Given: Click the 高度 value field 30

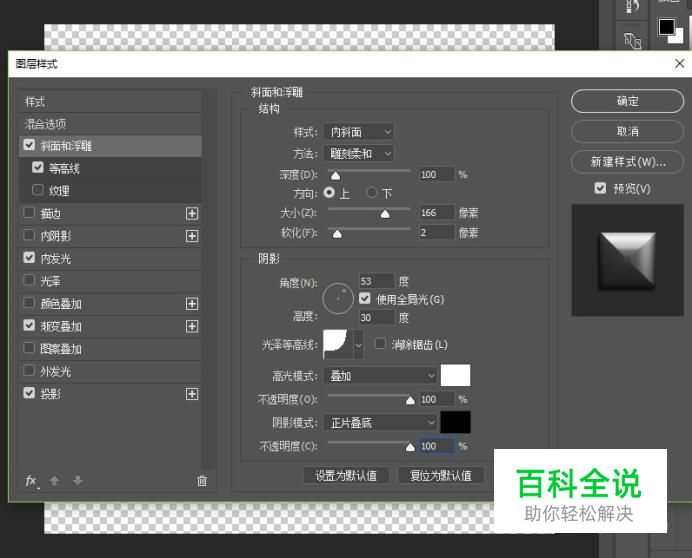Looking at the screenshot, I should coord(376,317).
